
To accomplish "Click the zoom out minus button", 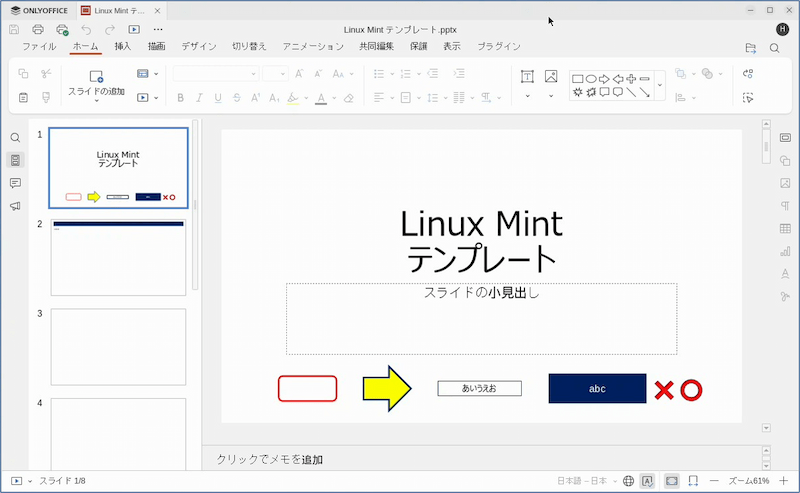I will click(x=714, y=481).
